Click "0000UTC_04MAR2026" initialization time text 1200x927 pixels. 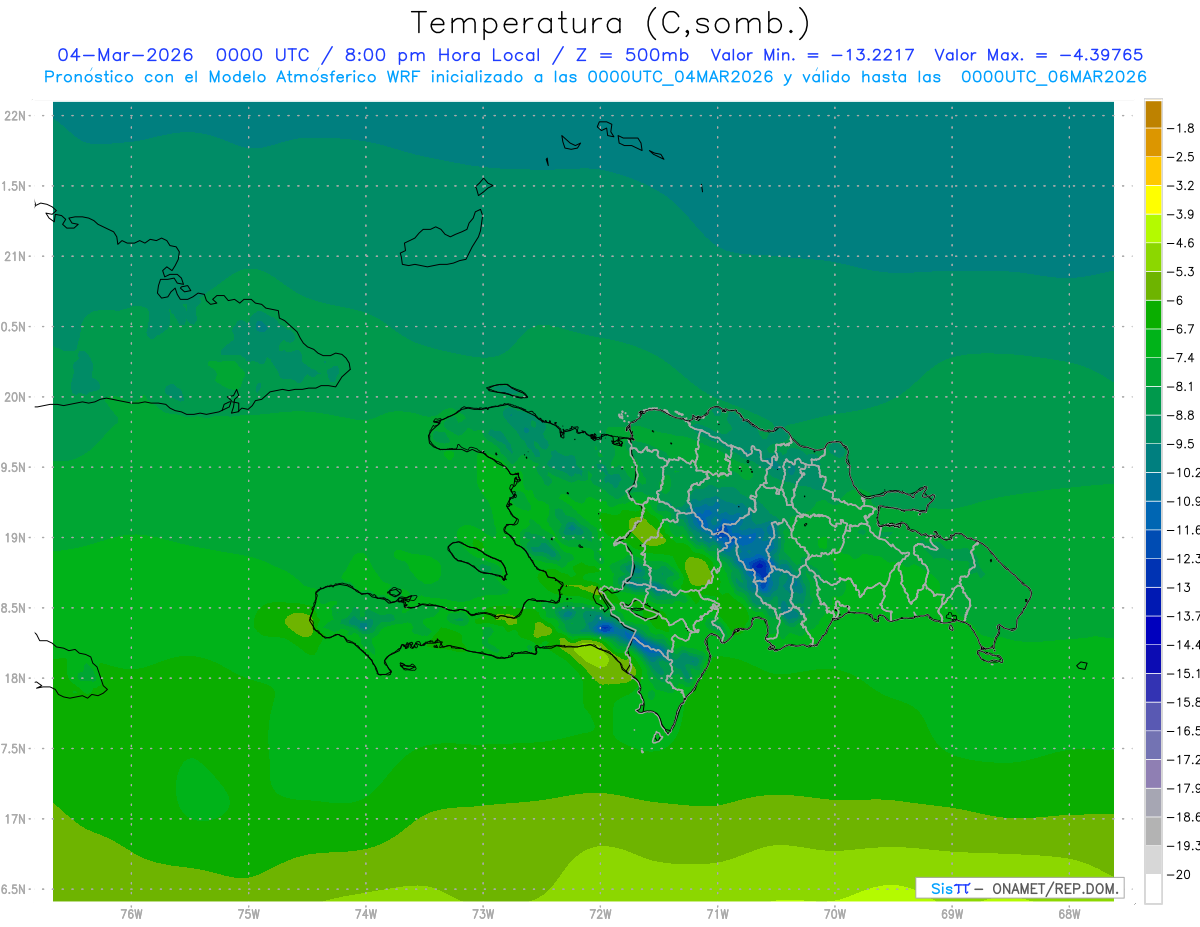pos(680,77)
